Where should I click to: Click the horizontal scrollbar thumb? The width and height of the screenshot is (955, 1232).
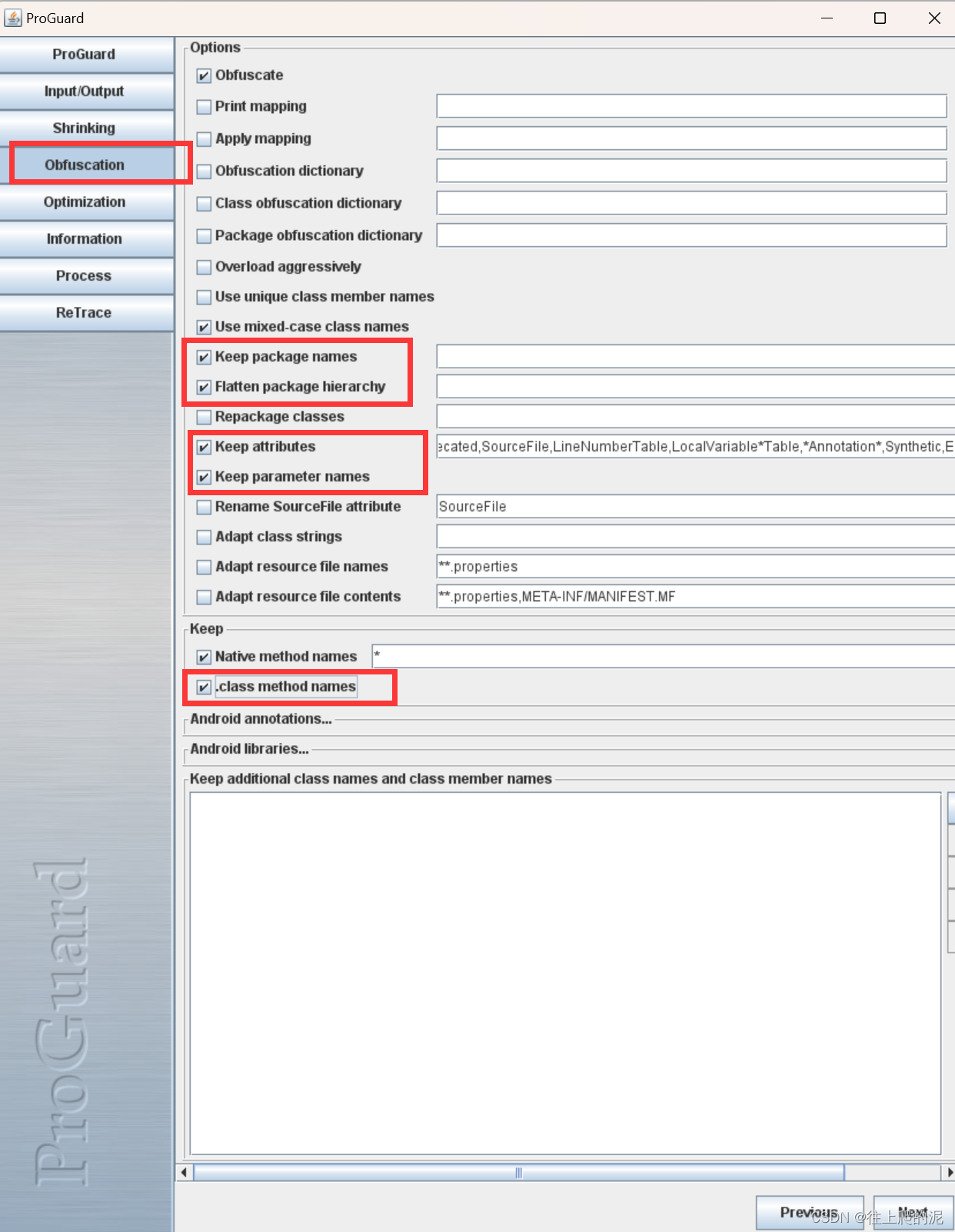tap(519, 1173)
